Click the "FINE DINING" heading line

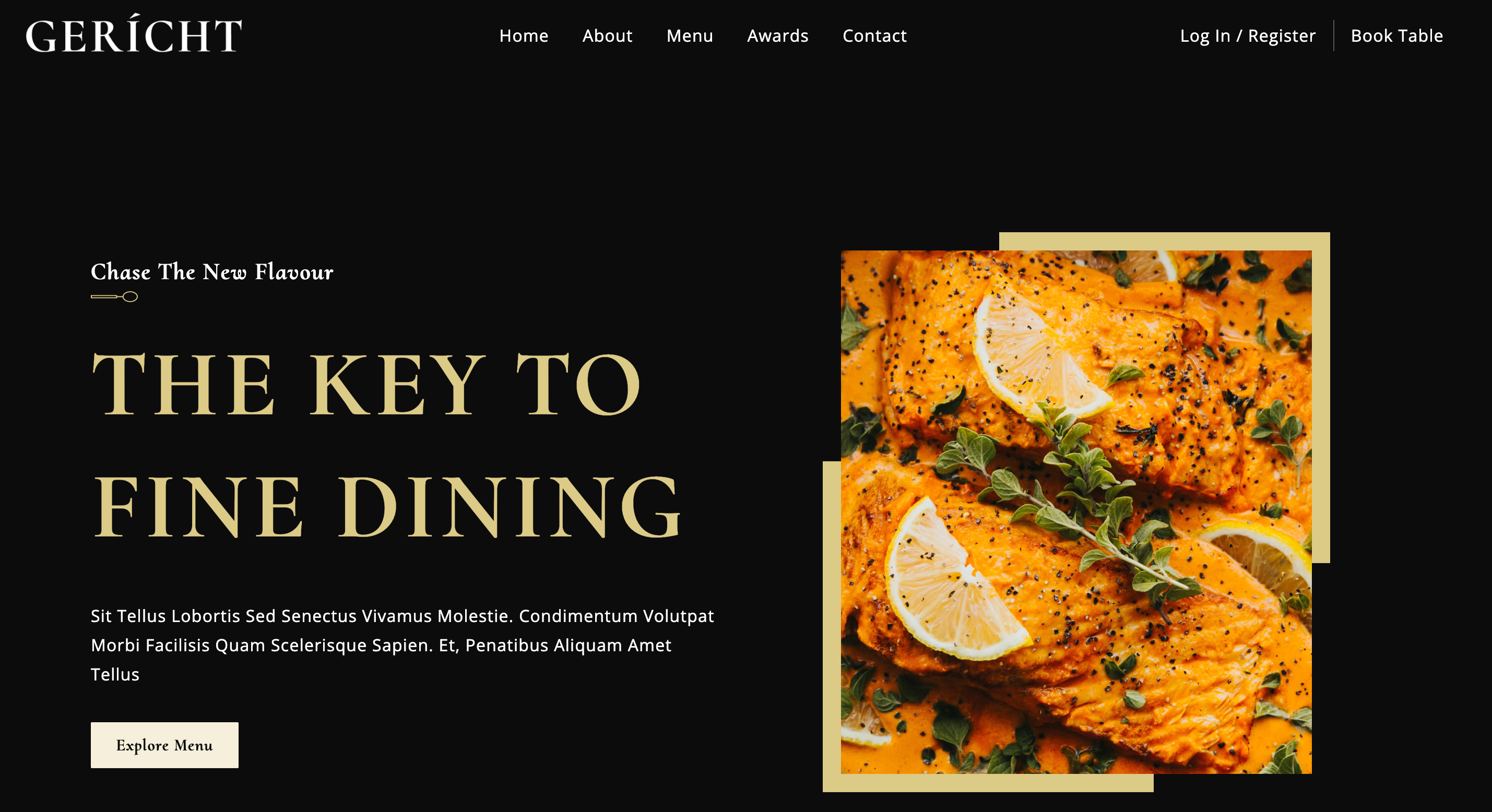click(387, 506)
